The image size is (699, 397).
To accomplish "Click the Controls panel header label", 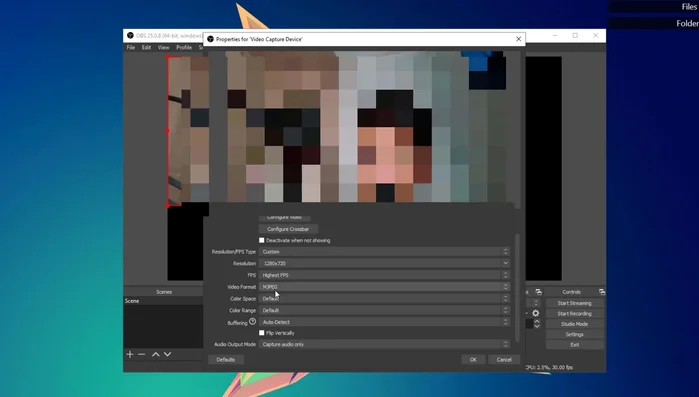I will coord(572,292).
